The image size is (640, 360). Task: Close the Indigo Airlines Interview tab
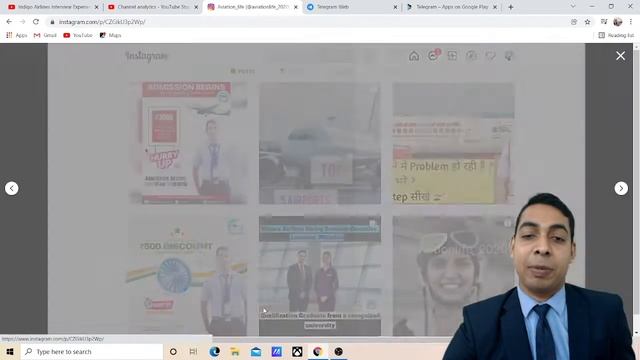click(x=96, y=7)
